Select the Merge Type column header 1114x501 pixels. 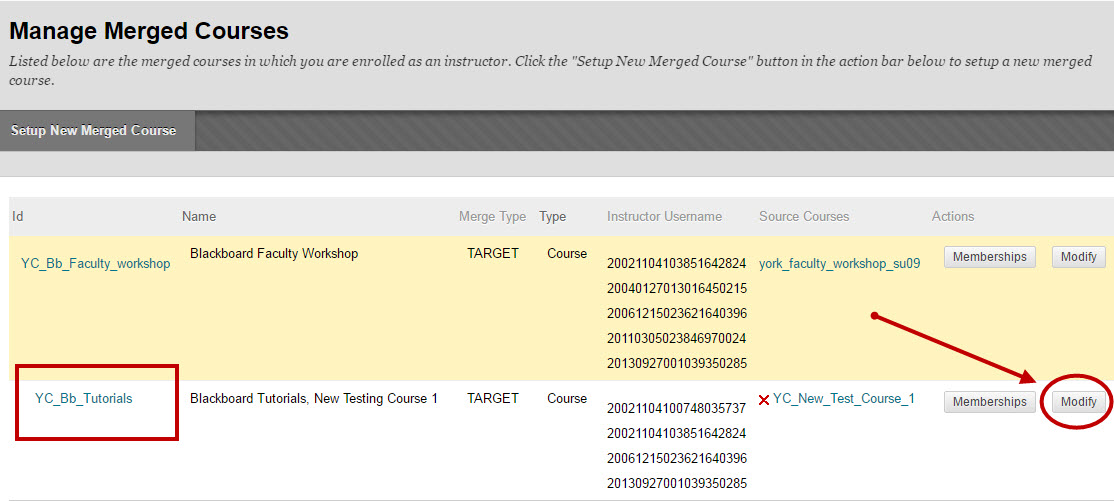pos(491,216)
